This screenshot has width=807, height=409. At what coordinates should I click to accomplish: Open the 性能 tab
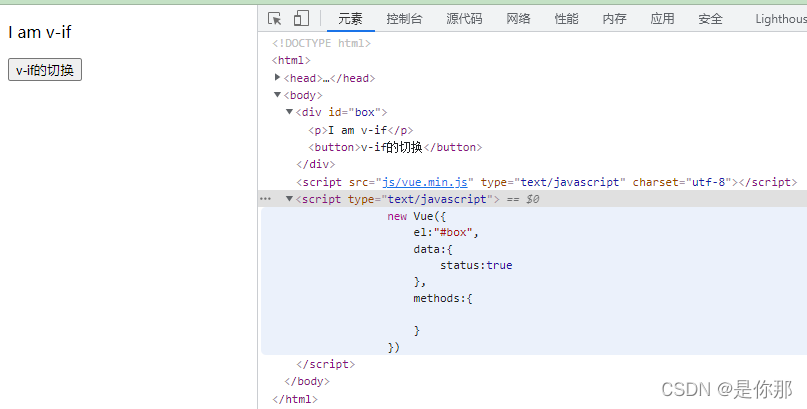tap(566, 19)
